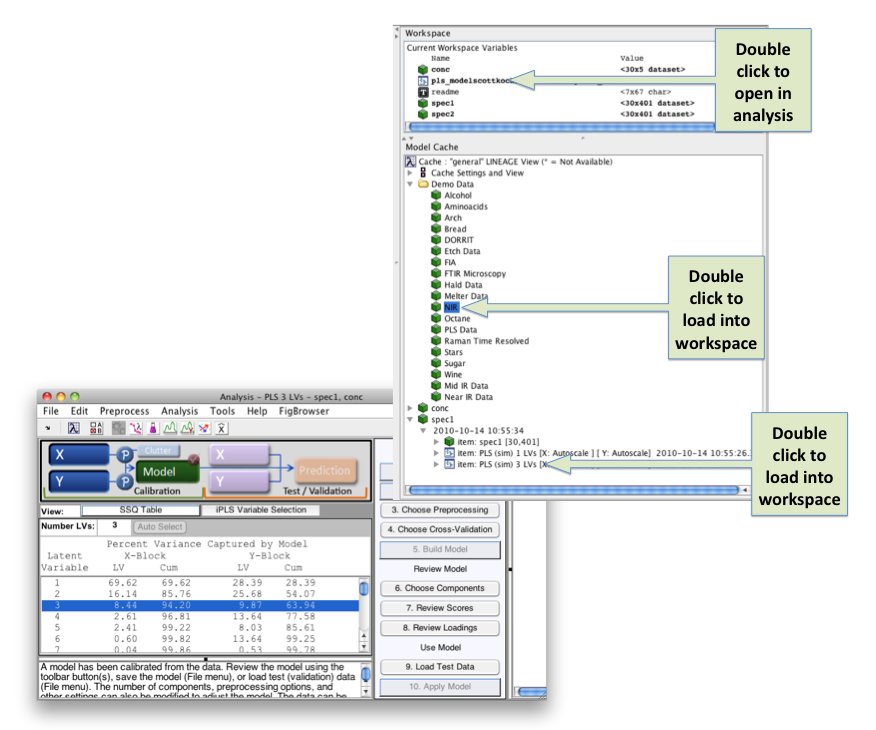Click the Workspace variables horizontal scrollbar
This screenshot has width=876, height=730.
[x=560, y=127]
